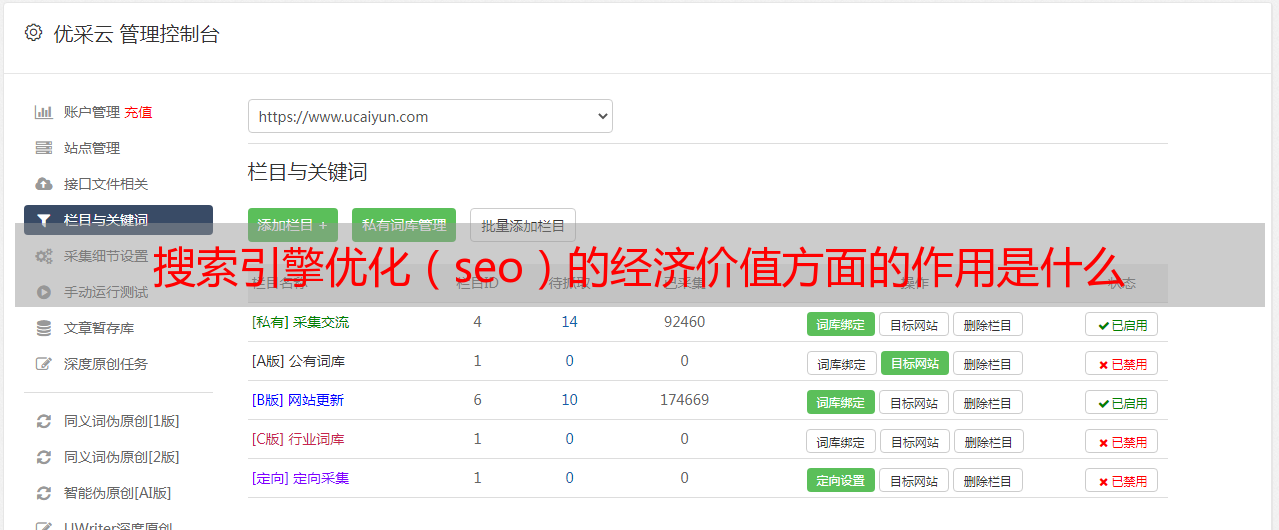Open 智能伪原创[AI版] in the sidebar

click(x=118, y=493)
